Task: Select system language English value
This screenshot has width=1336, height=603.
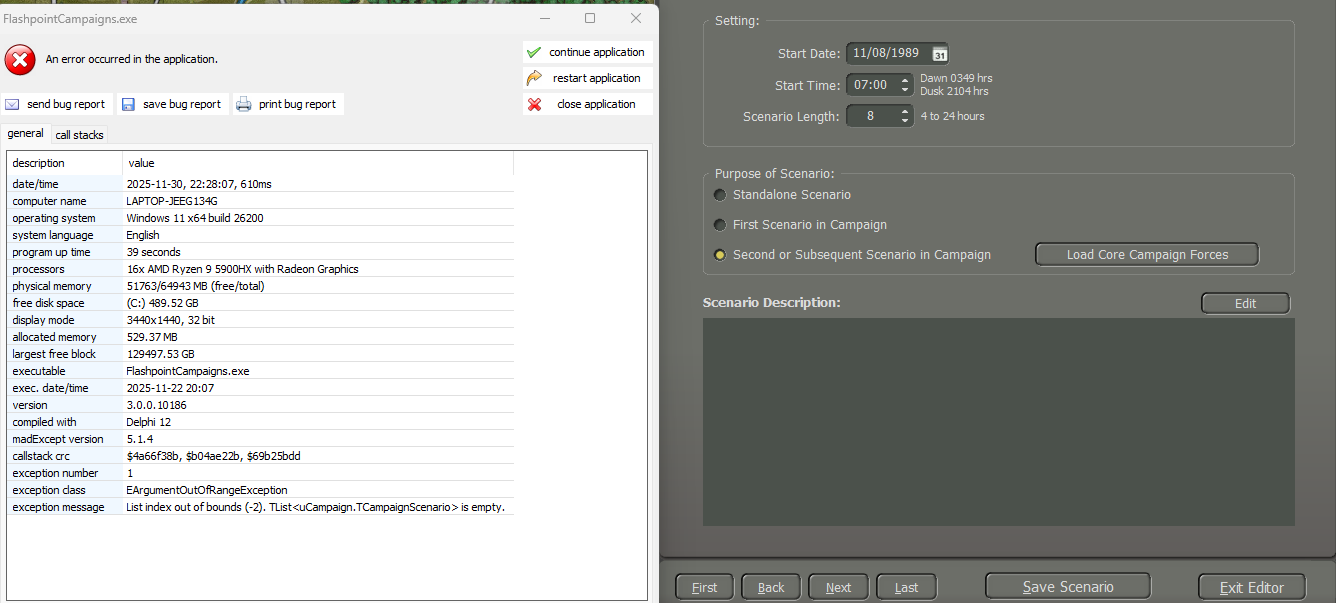Action: [144, 235]
